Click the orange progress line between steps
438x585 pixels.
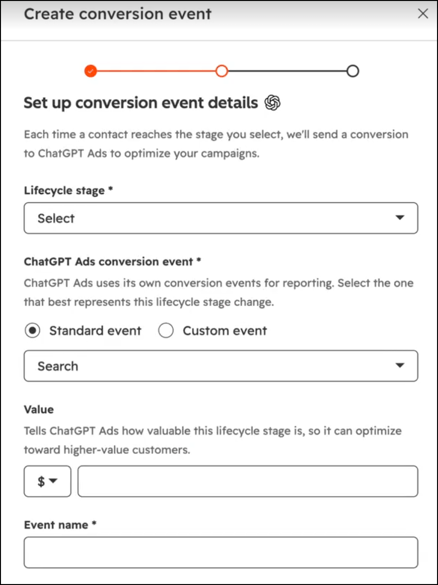click(x=156, y=71)
